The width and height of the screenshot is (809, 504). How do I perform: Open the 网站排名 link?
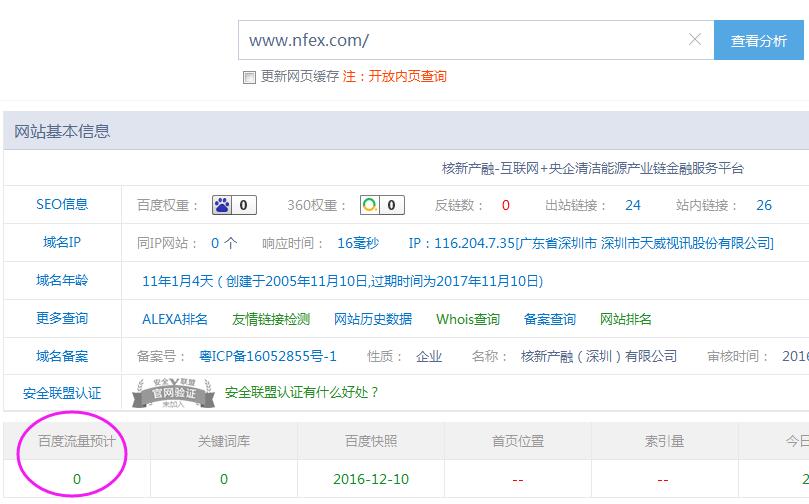[625, 319]
